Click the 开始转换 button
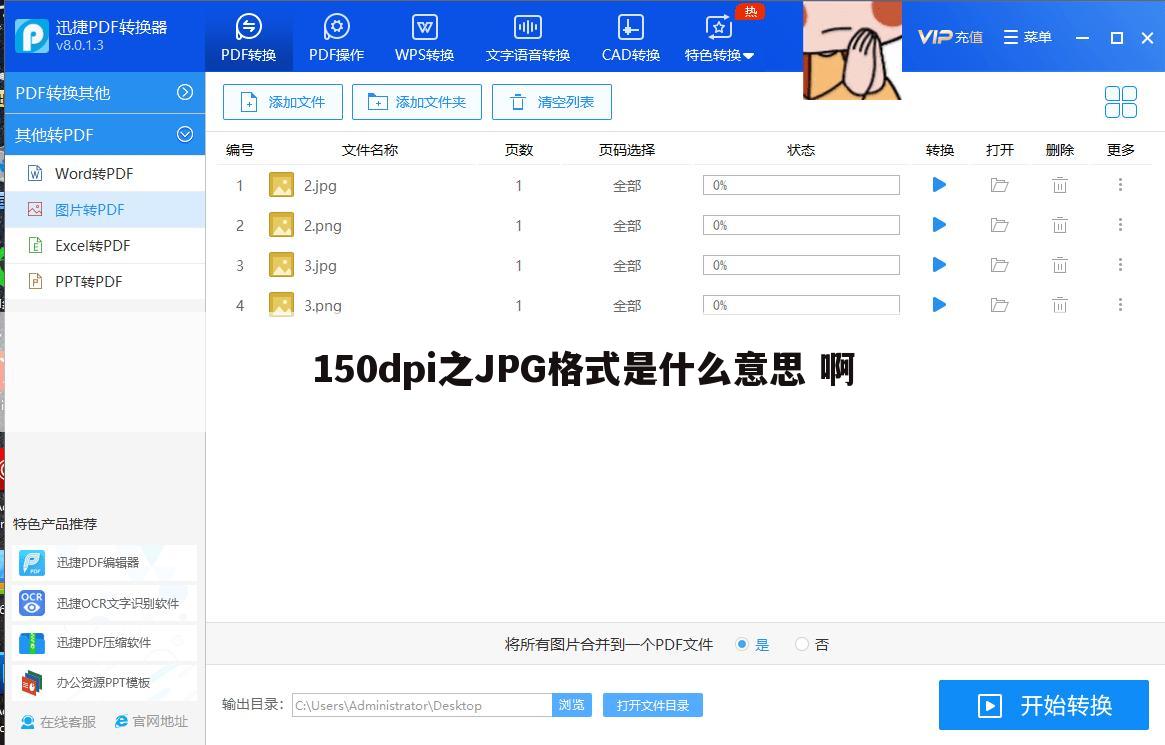The image size is (1165, 745). [x=1044, y=705]
